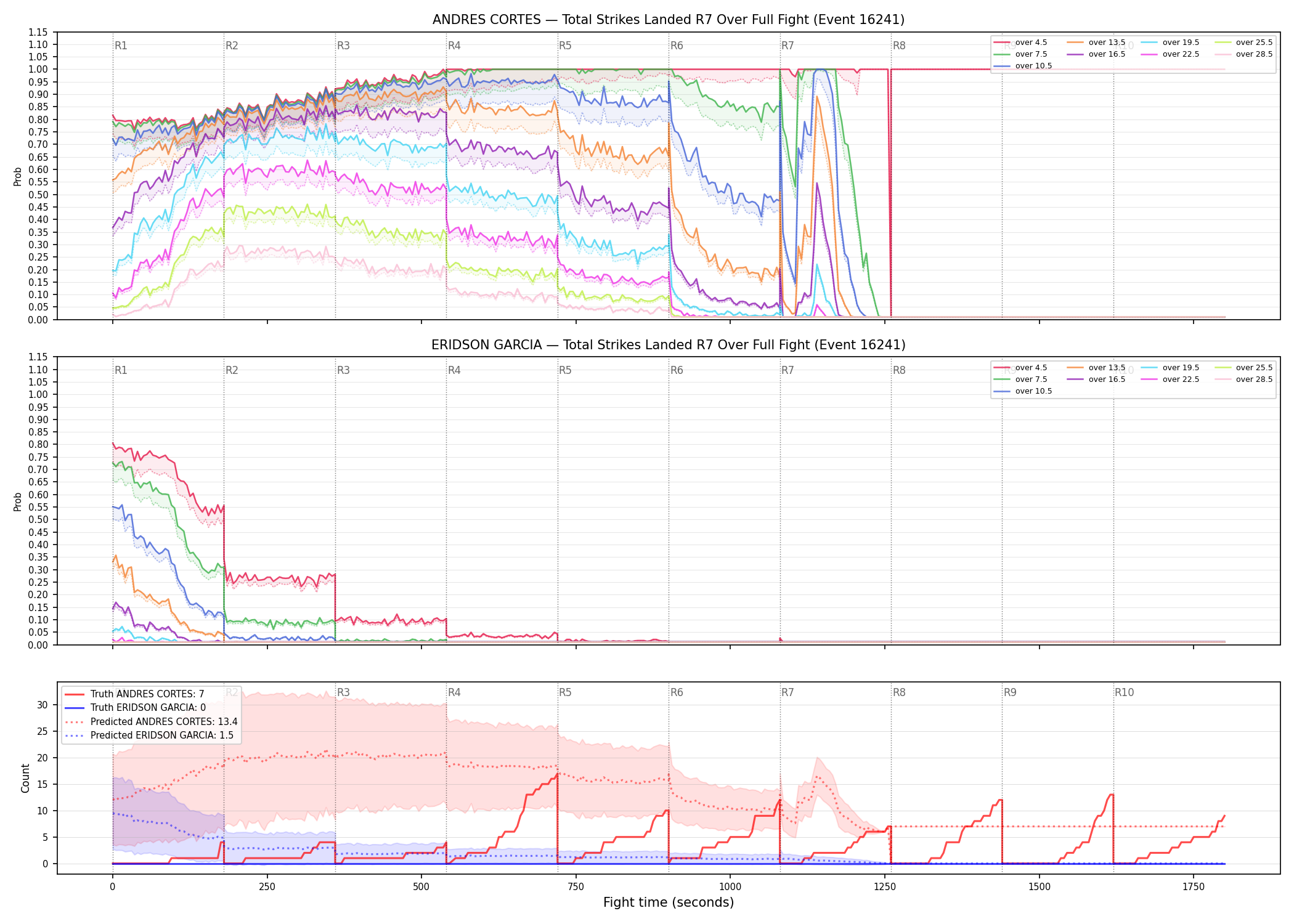The image size is (1294, 924).
Task: Click the R9 round marker in bottom chart
Action: tap(1010, 692)
